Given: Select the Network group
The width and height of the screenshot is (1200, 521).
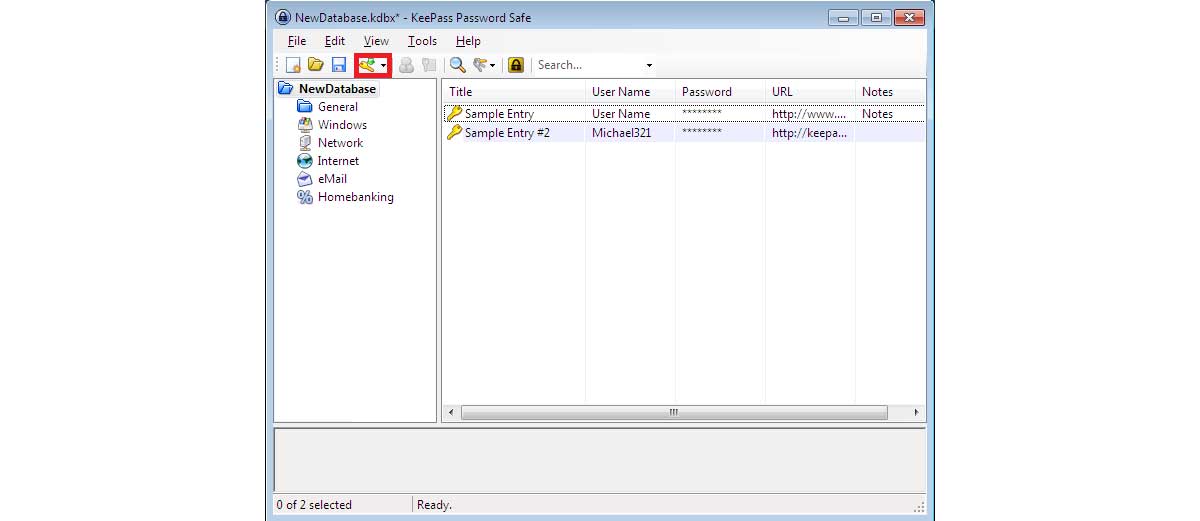Looking at the screenshot, I should (340, 143).
